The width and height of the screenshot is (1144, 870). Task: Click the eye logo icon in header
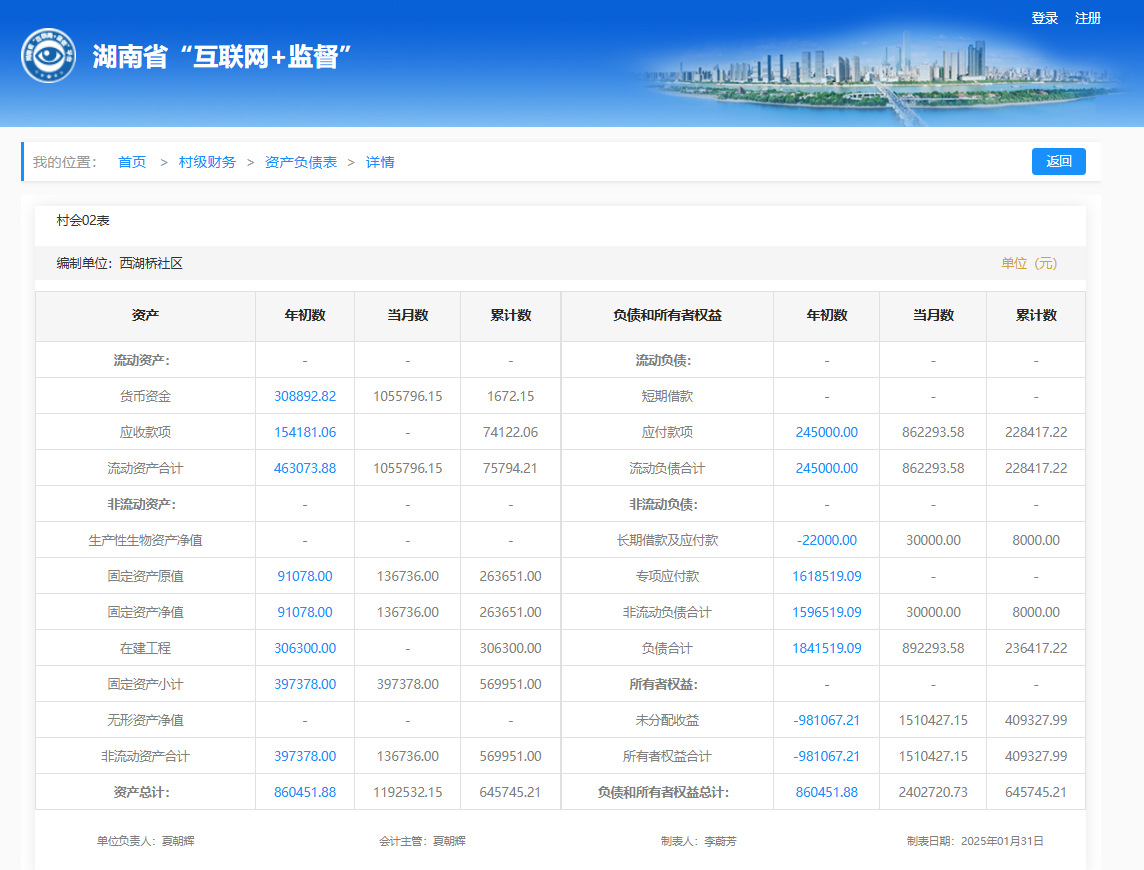tap(48, 55)
